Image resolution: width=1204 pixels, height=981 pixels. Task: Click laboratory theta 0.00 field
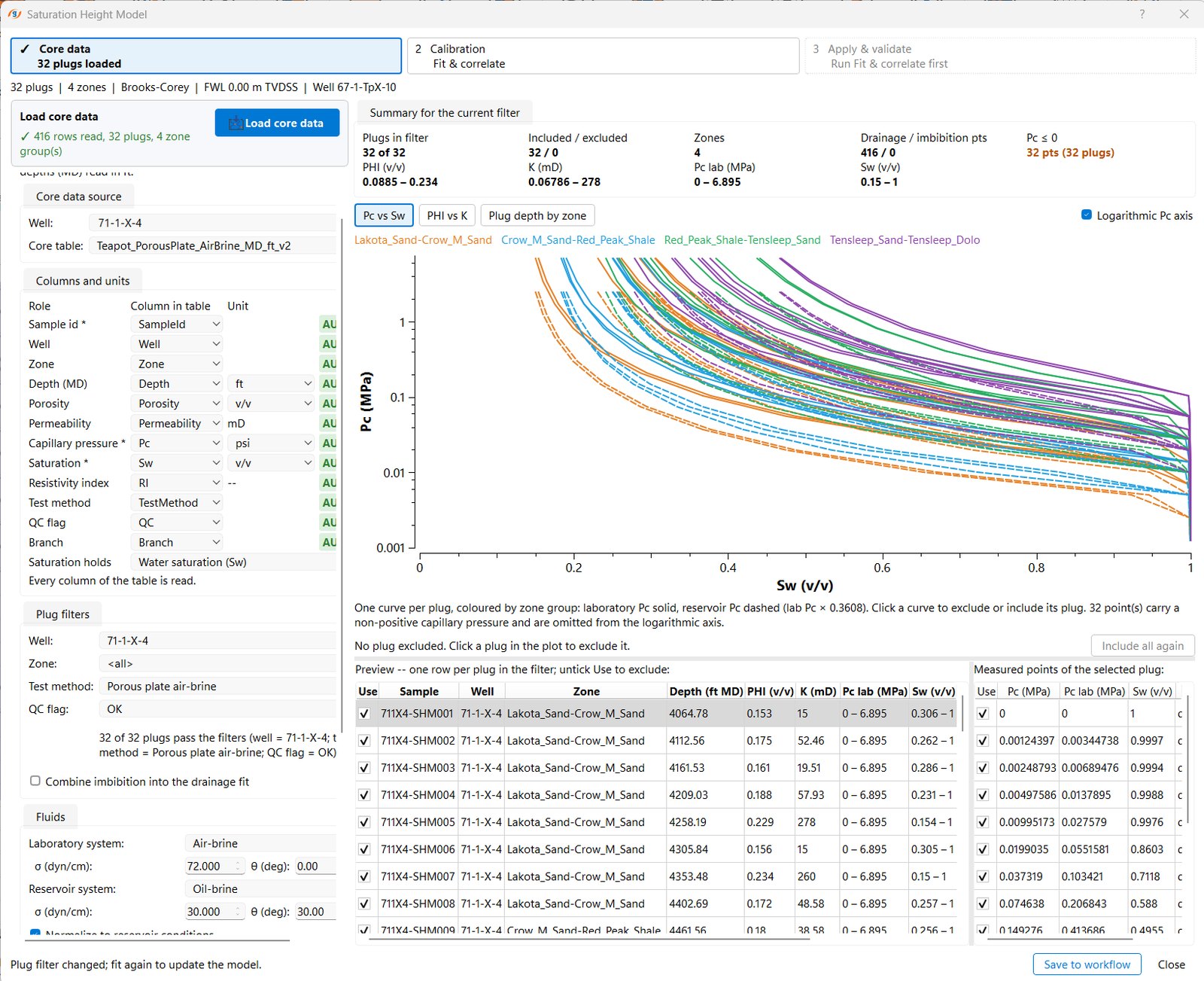315,867
